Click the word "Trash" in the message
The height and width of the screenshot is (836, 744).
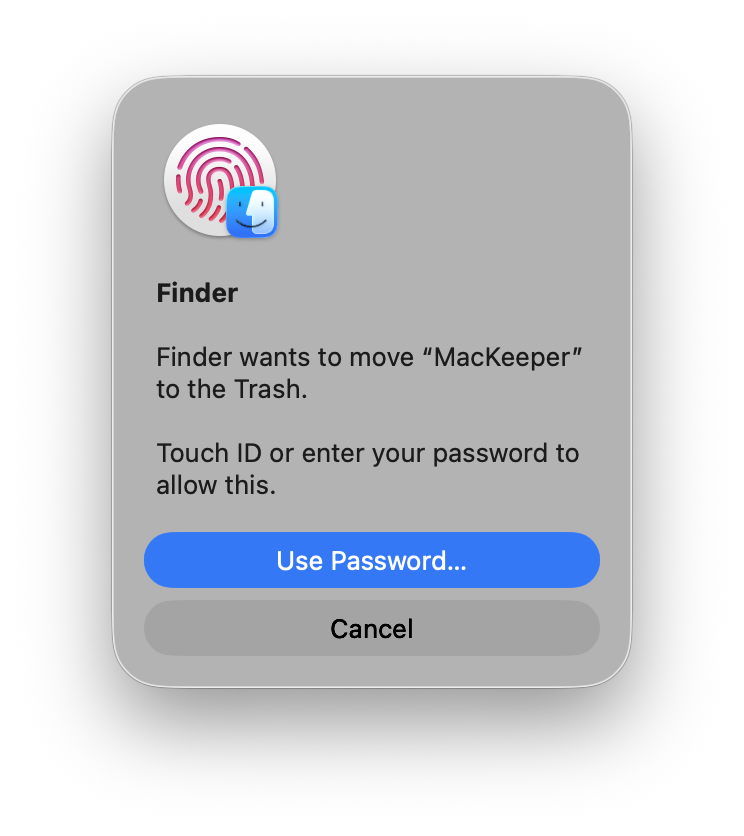267,389
